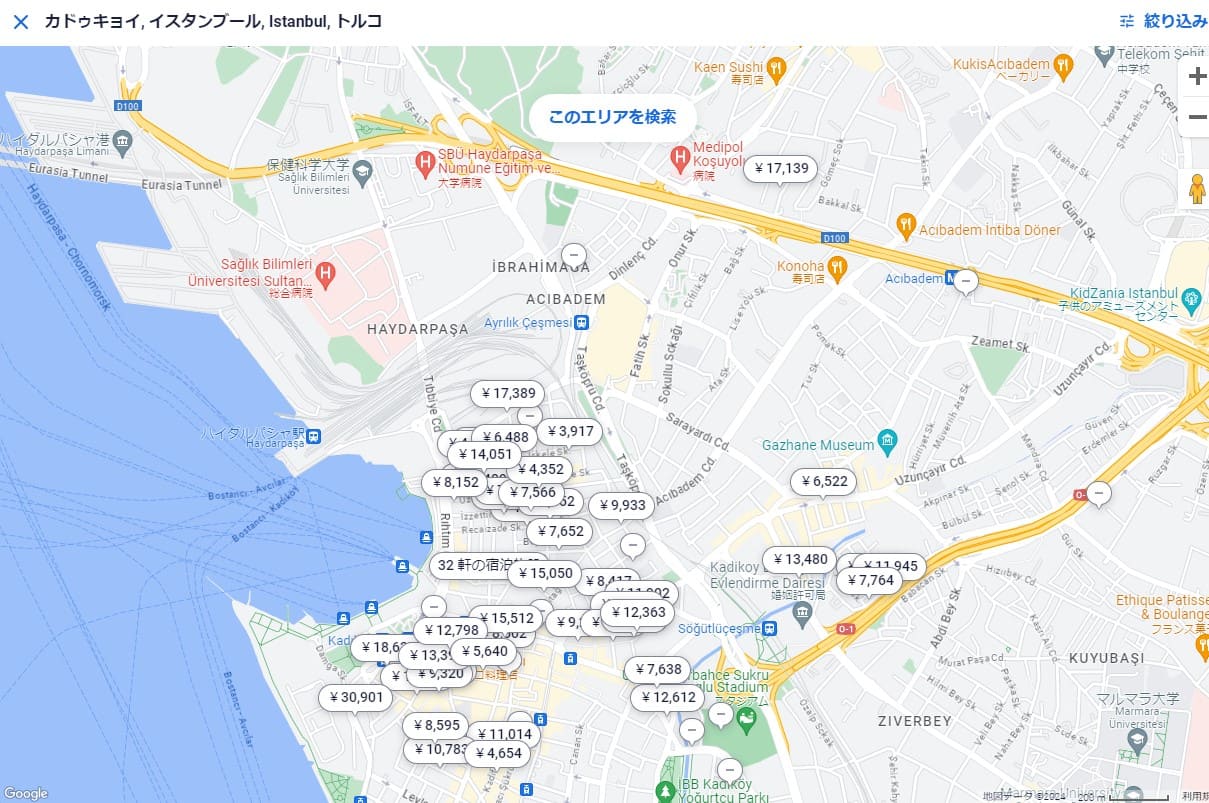
Task: Close the map view with the X icon
Action: pos(21,21)
